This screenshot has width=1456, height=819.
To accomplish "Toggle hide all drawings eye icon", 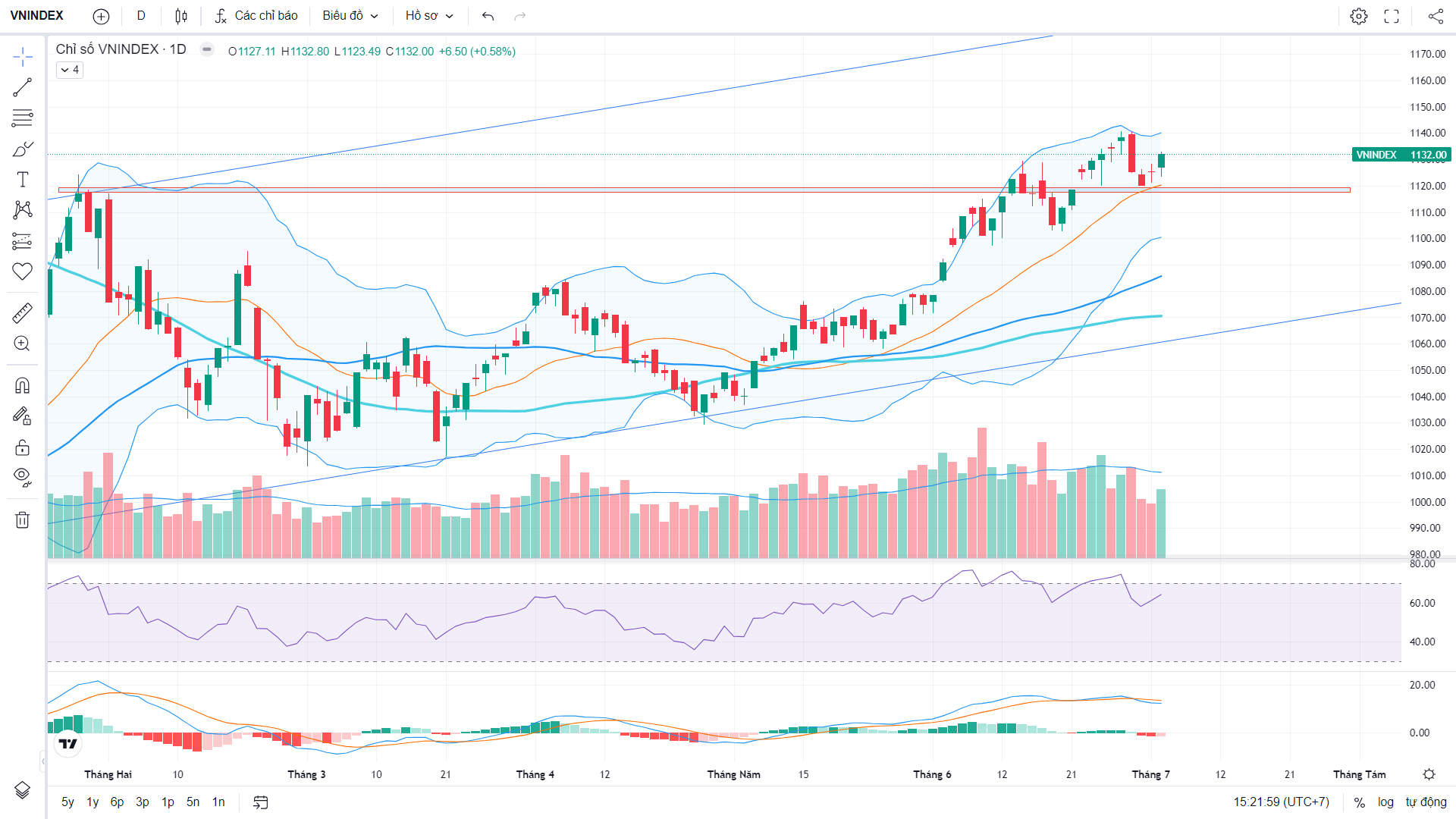I will click(x=23, y=477).
